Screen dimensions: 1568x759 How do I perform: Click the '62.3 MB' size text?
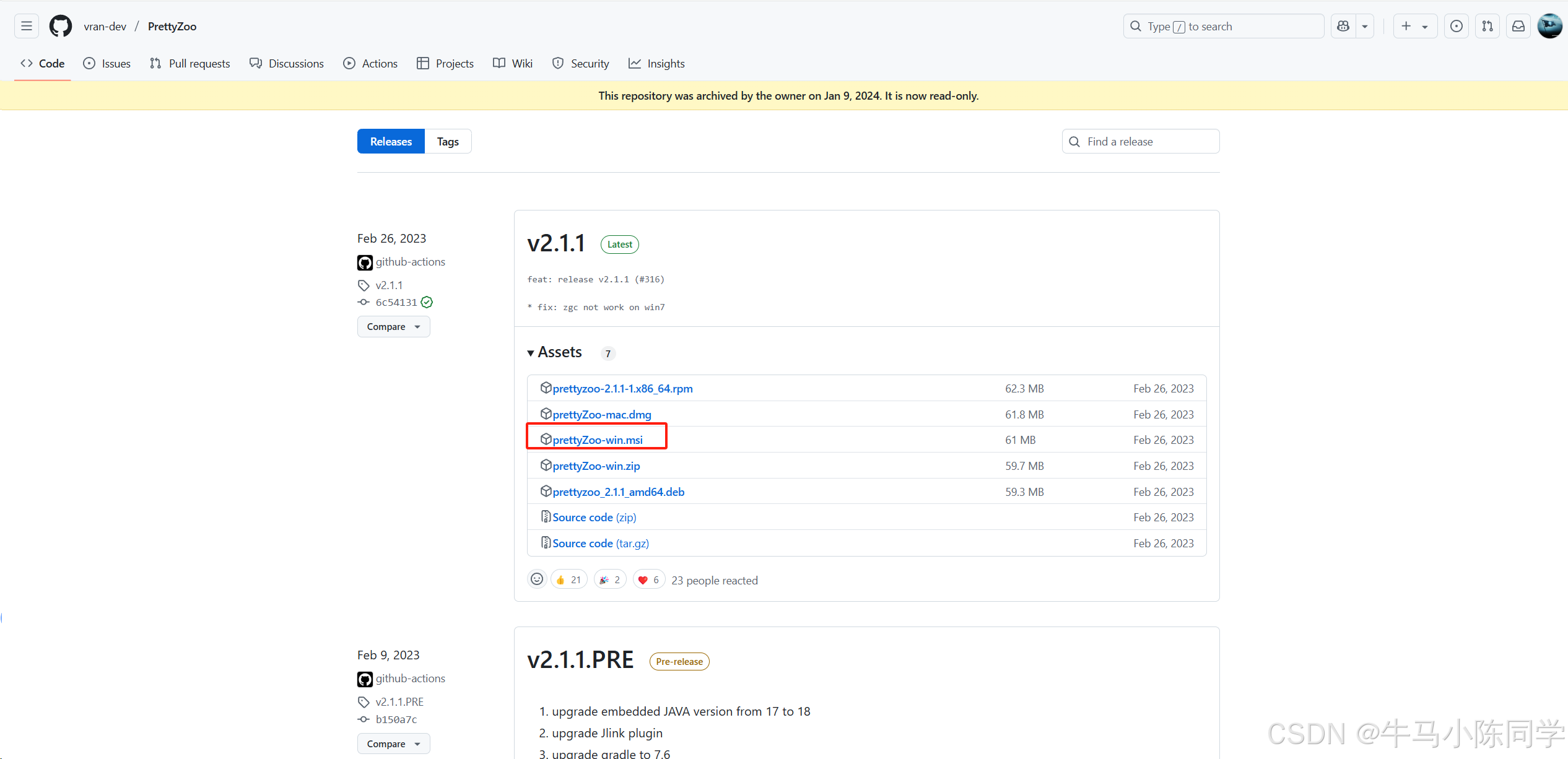tap(1024, 388)
